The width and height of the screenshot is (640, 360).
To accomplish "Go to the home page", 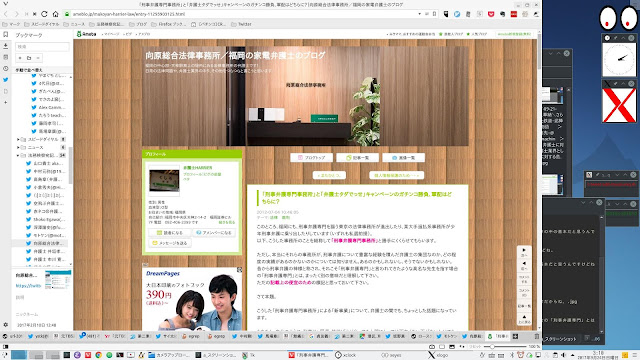I will tap(56, 14).
